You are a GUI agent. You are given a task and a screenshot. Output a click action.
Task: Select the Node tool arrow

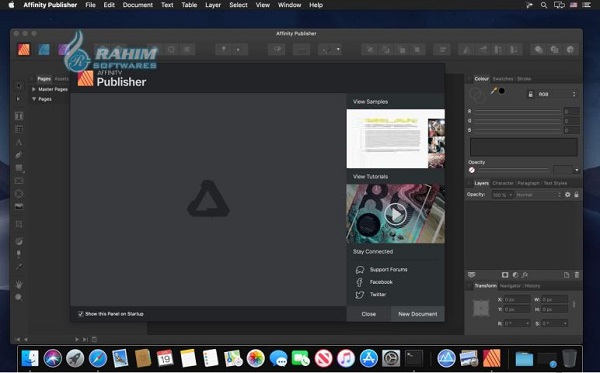tap(18, 99)
